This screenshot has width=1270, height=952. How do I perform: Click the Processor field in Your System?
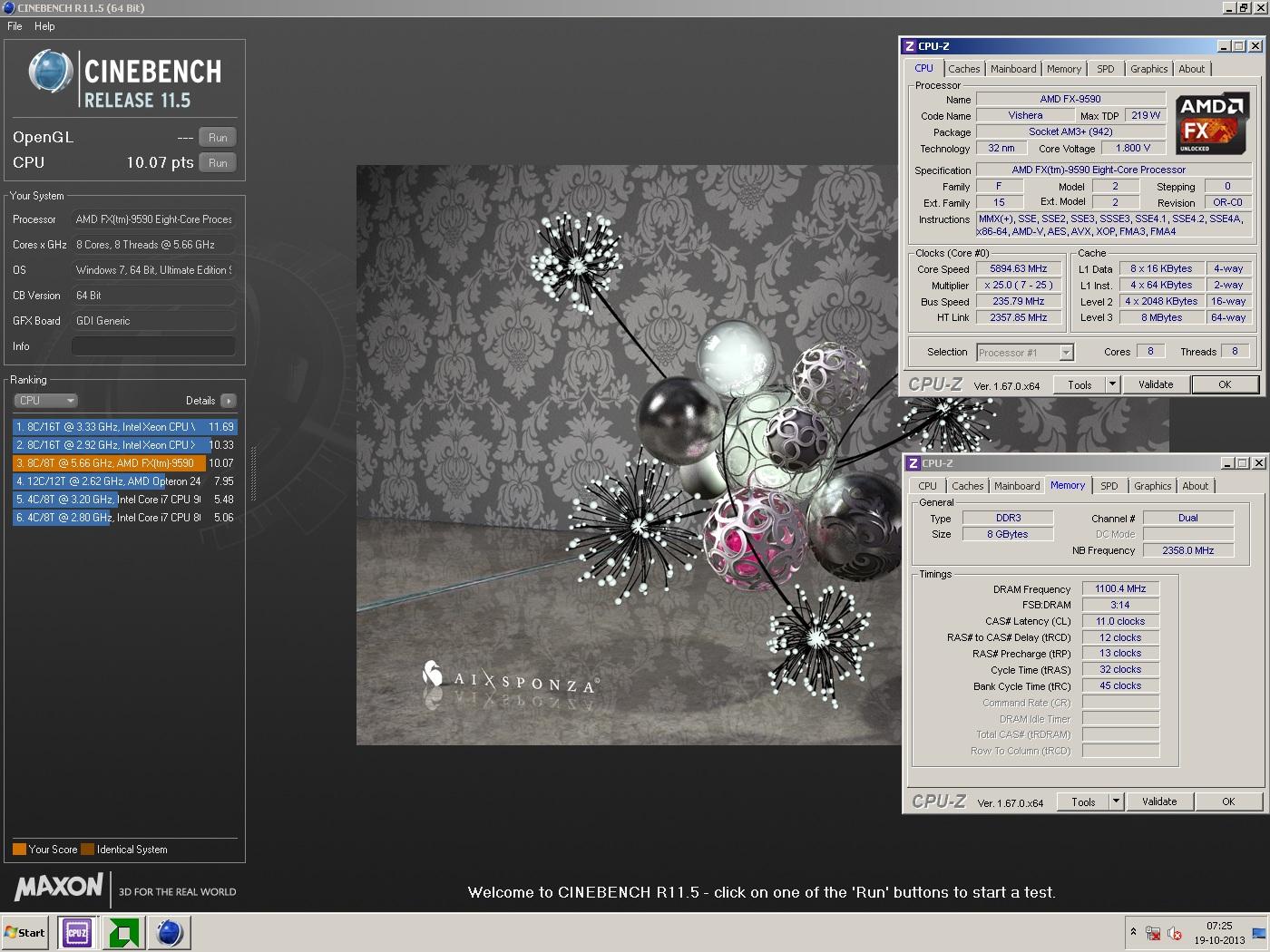(x=153, y=219)
